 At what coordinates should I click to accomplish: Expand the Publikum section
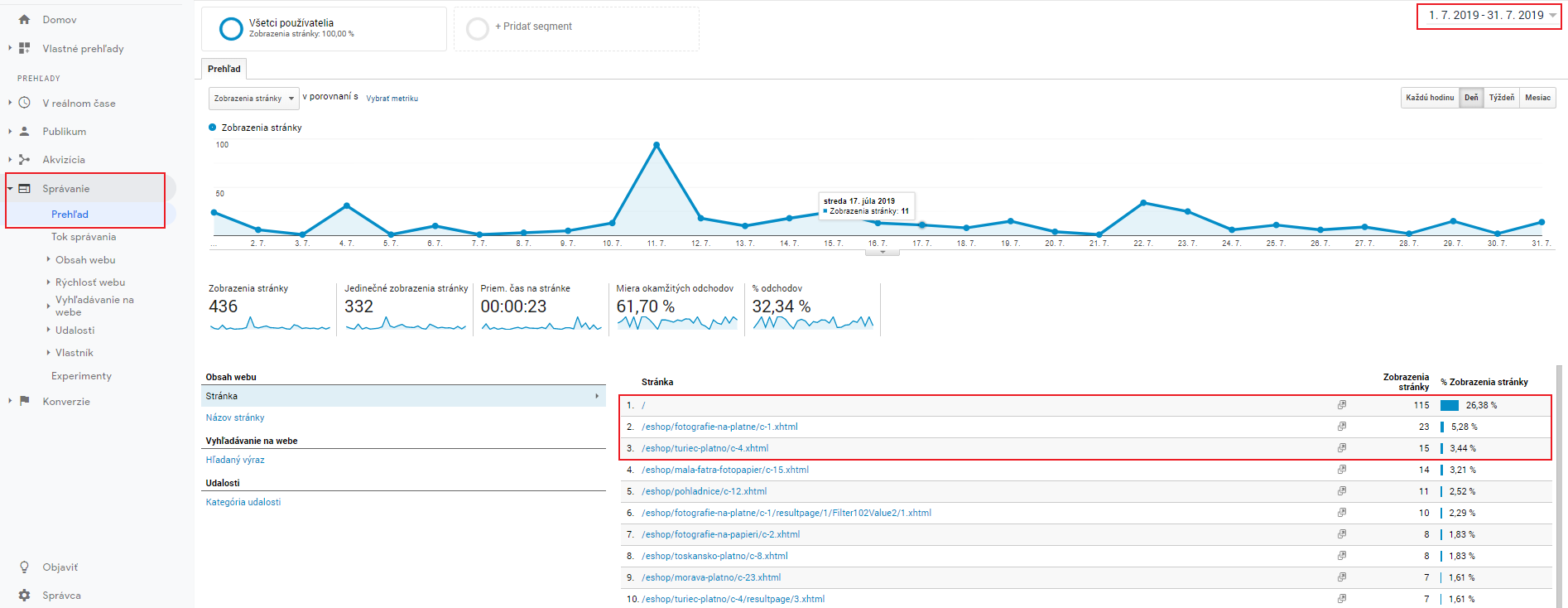pyautogui.click(x=10, y=131)
